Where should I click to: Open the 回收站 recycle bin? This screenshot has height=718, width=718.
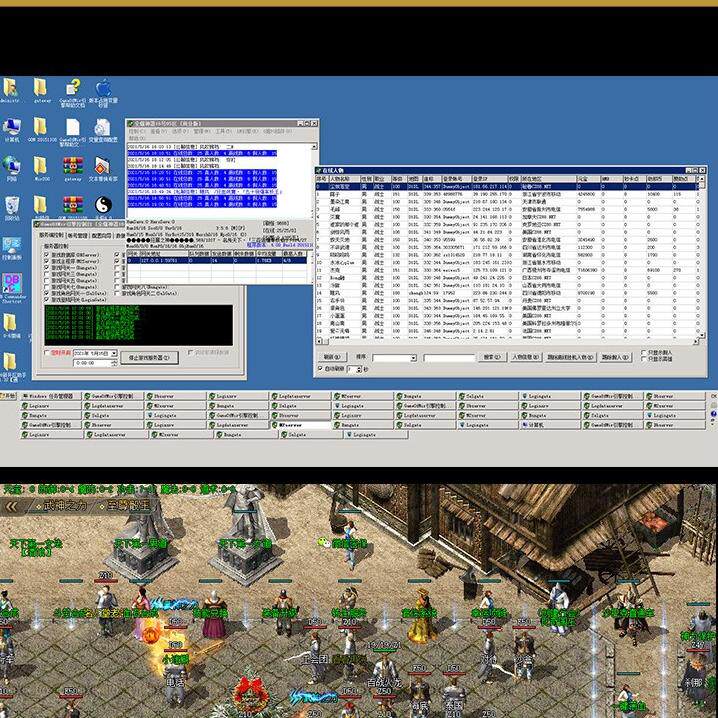pos(12,208)
